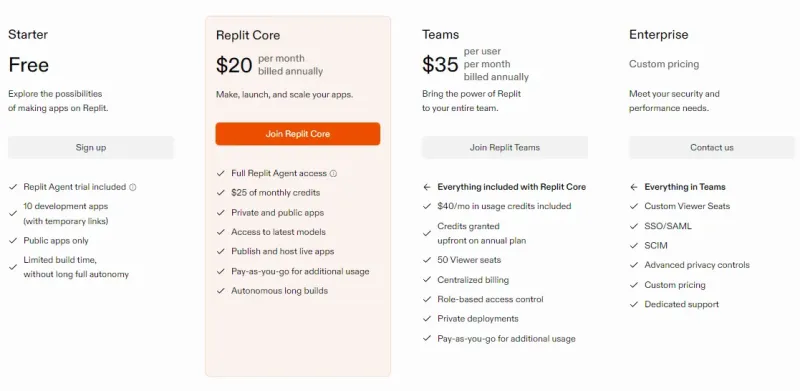Select the Join Replit Teams button
Screen dimensions: 800x391
click(505, 148)
